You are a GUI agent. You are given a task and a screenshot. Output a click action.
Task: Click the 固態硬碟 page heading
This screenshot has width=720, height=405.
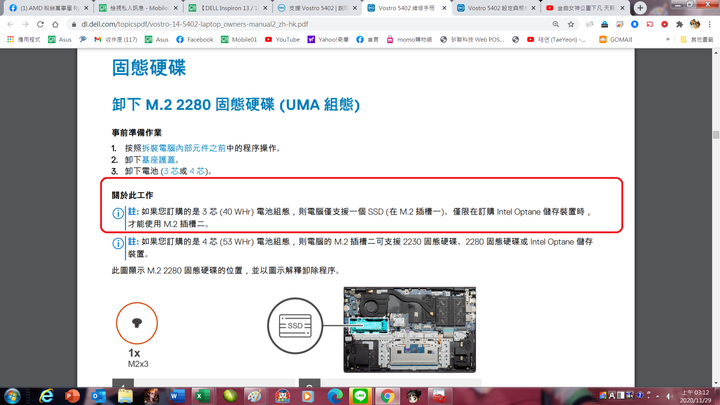click(x=149, y=68)
